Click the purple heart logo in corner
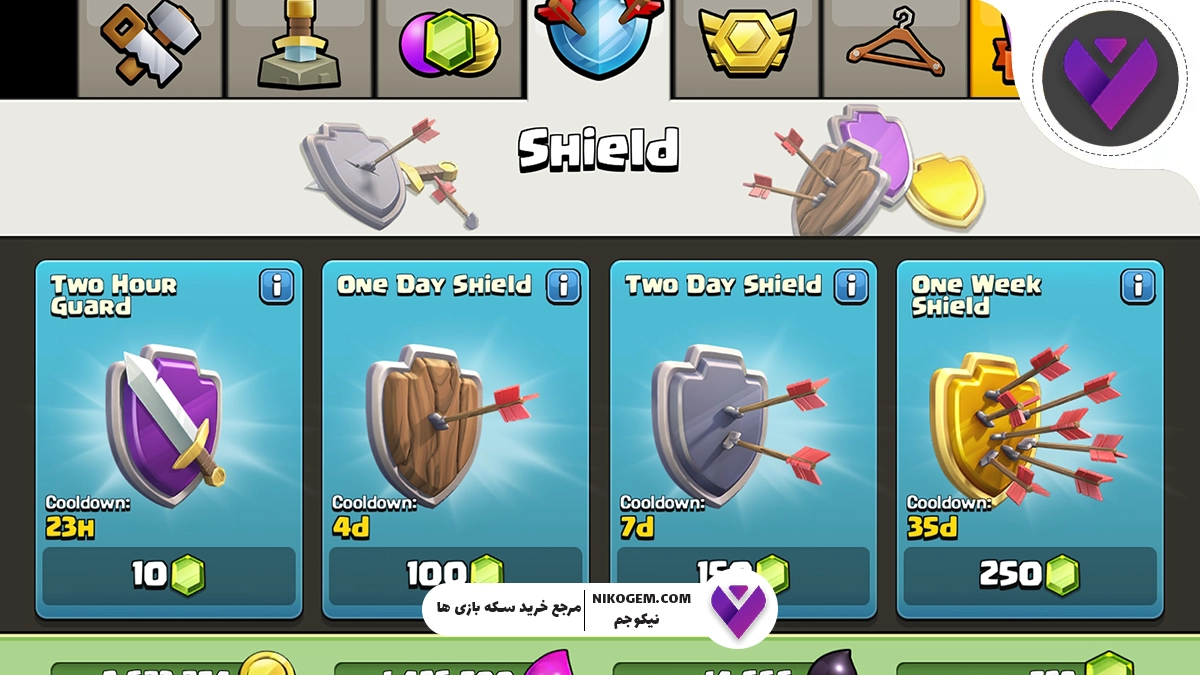Screen dimensions: 1200x675 pyautogui.click(x=1110, y=78)
